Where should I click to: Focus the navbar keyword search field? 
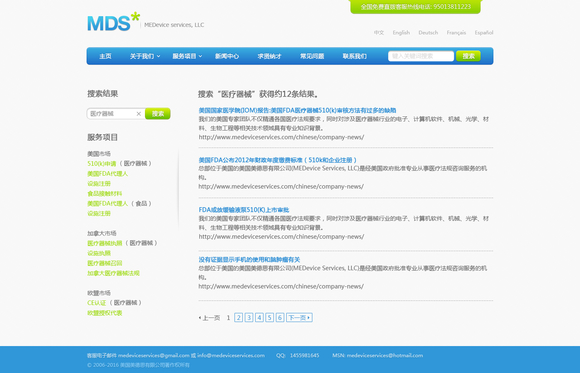421,56
